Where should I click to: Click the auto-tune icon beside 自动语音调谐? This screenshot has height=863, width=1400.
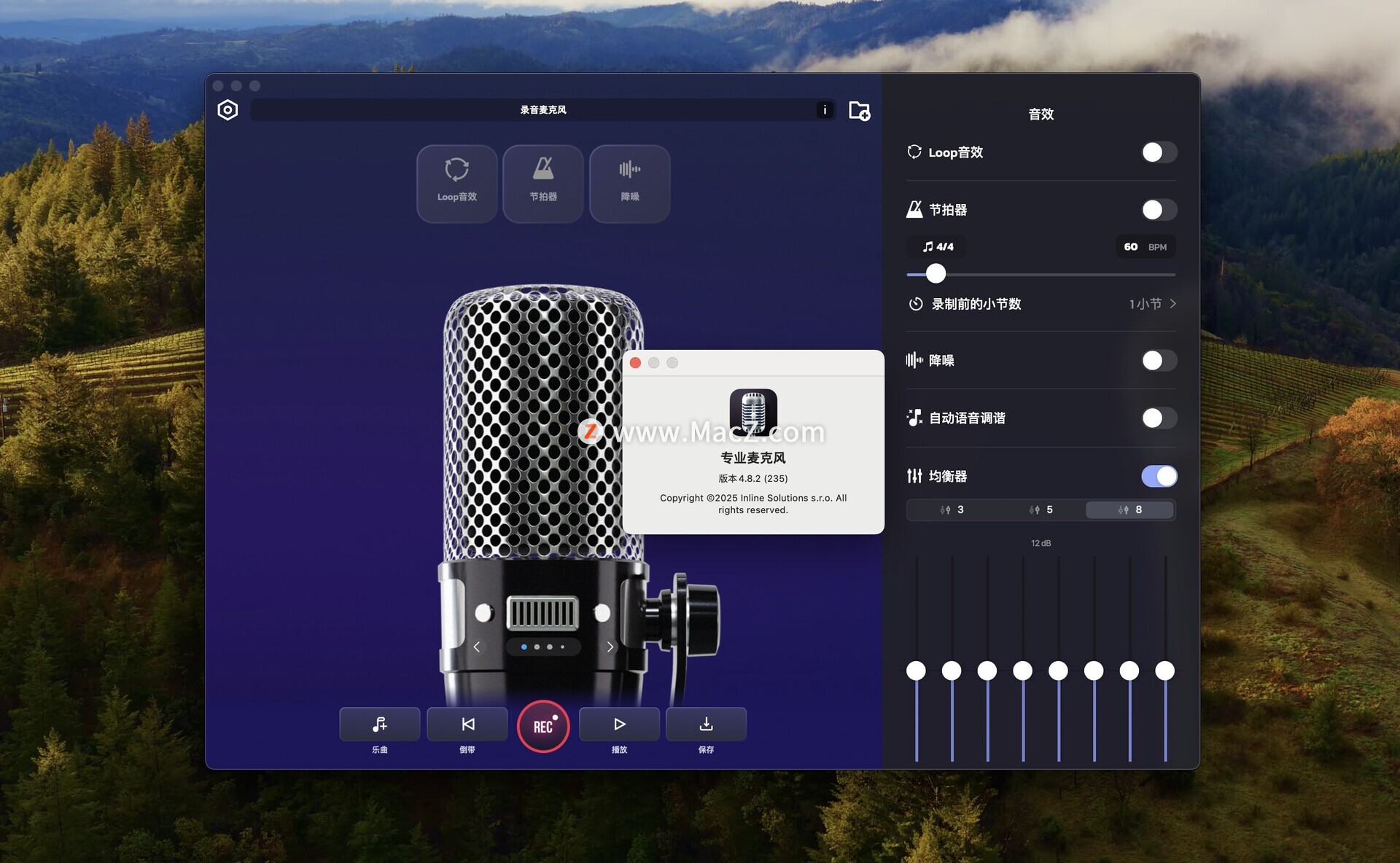914,418
